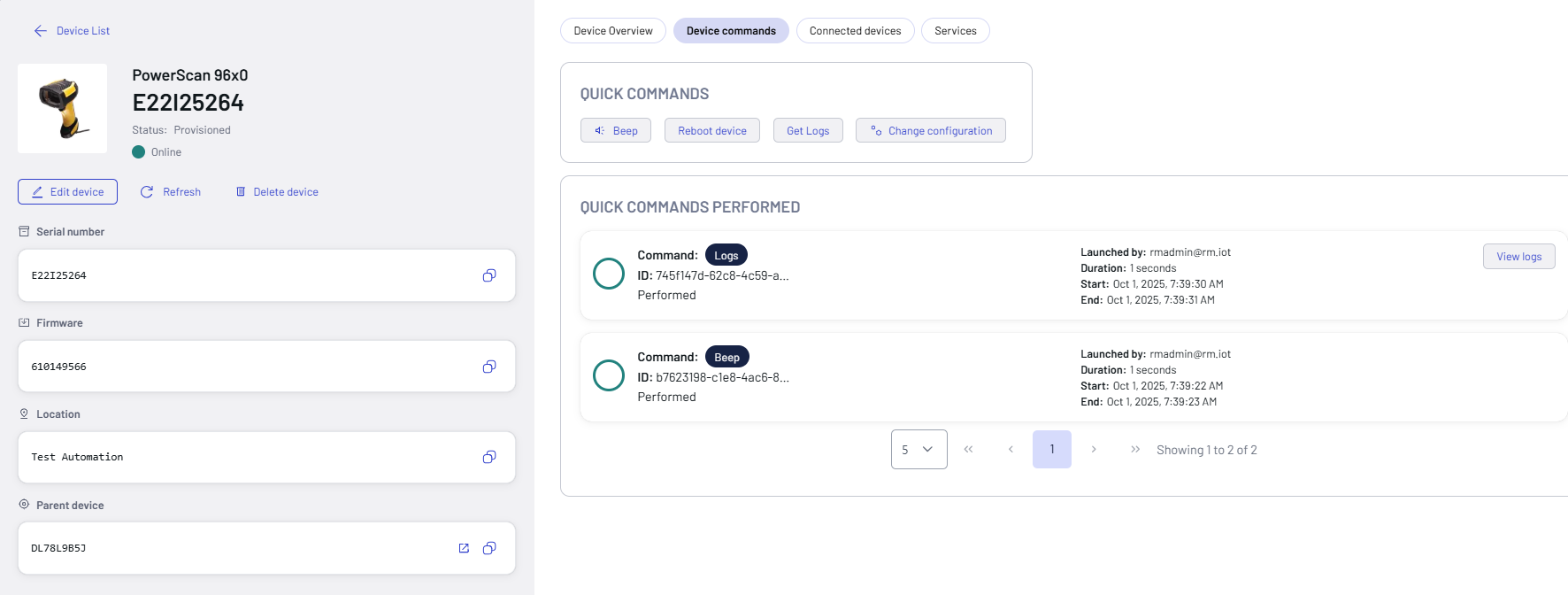Open the Connected devices tab
The image size is (1568, 595).
855,31
